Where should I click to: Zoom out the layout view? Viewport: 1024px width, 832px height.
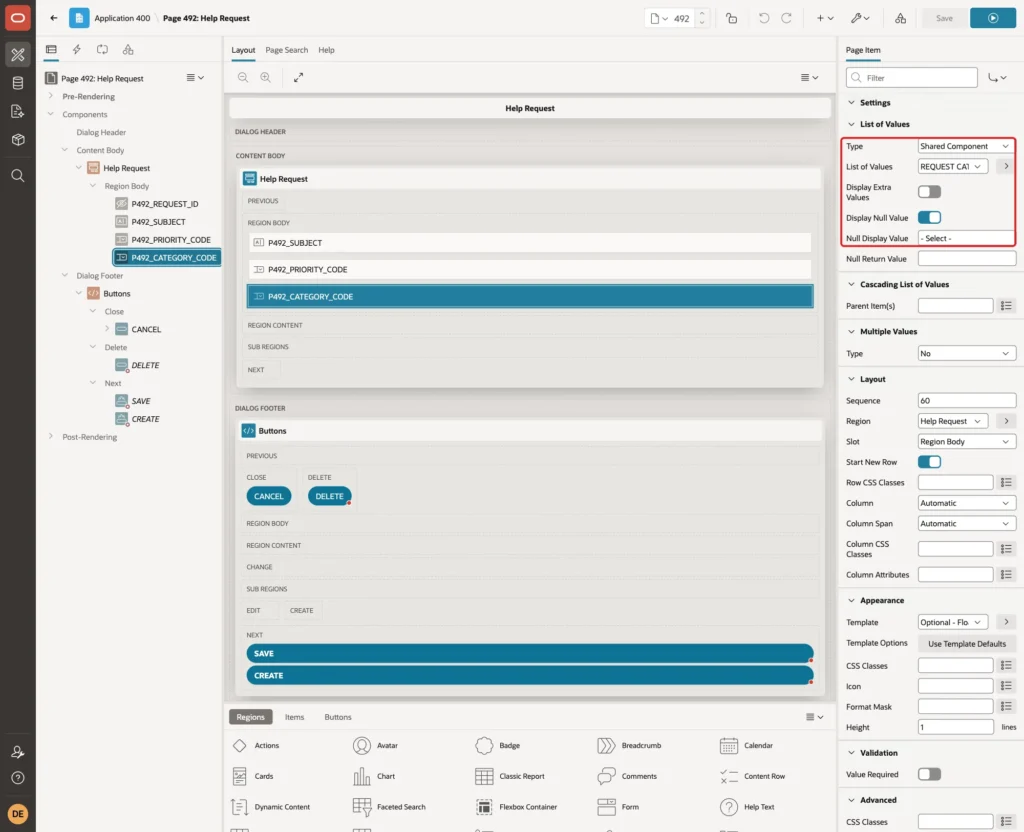[242, 77]
